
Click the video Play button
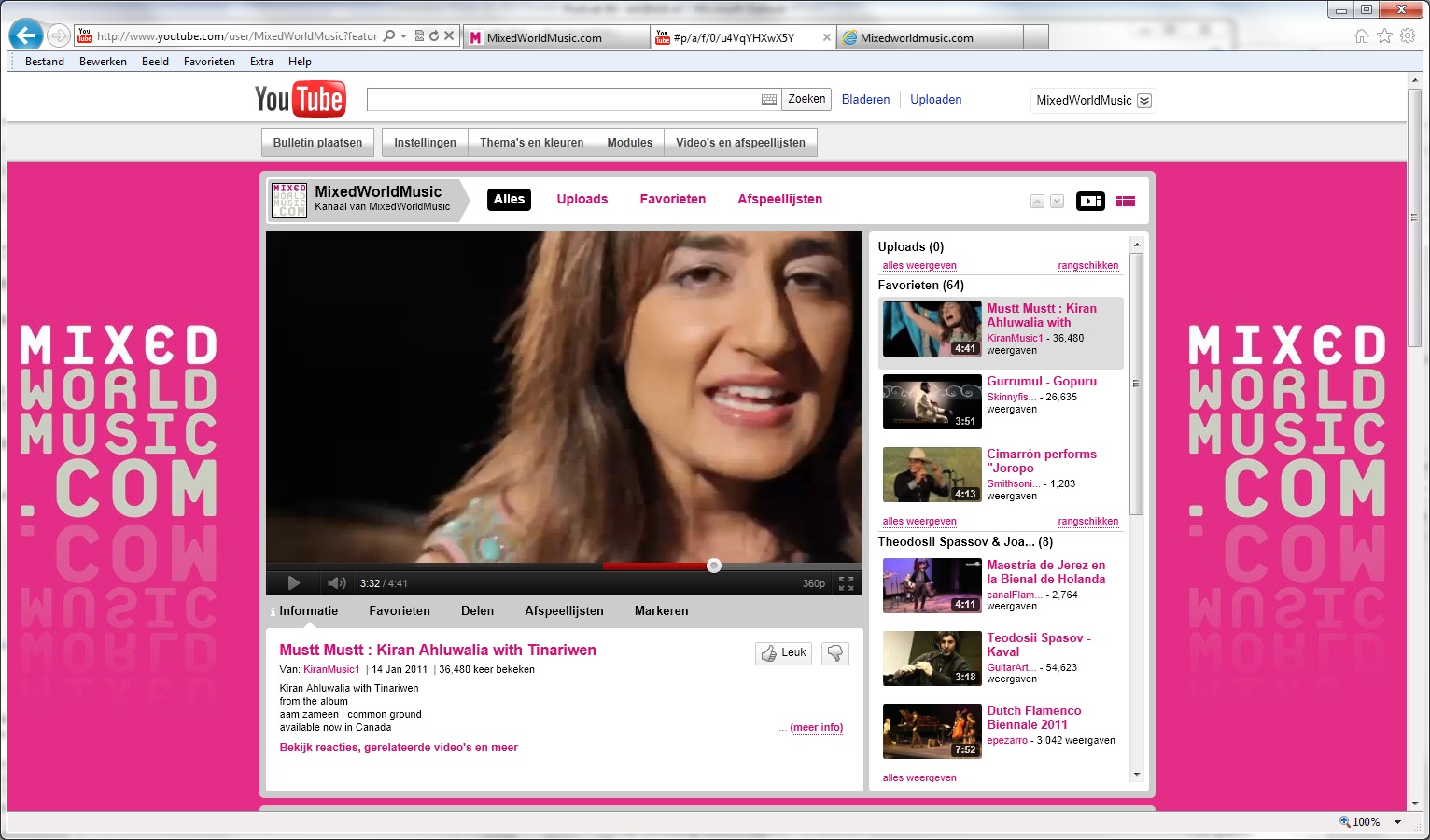coord(293,583)
